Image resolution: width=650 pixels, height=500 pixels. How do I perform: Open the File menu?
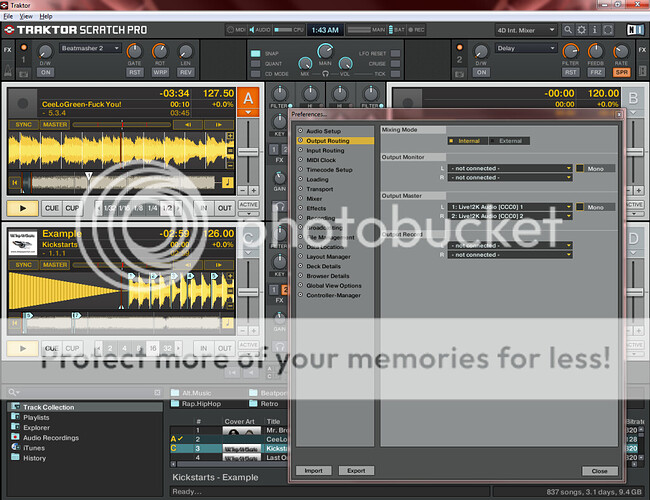pos(8,16)
